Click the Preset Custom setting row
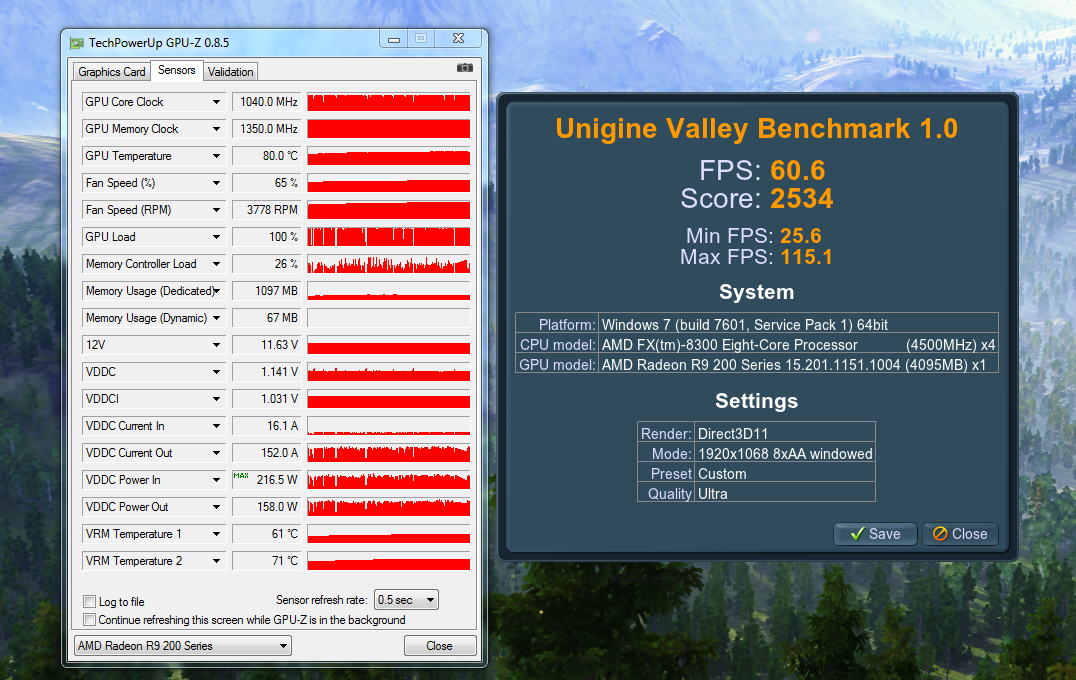This screenshot has width=1076, height=680. click(756, 473)
